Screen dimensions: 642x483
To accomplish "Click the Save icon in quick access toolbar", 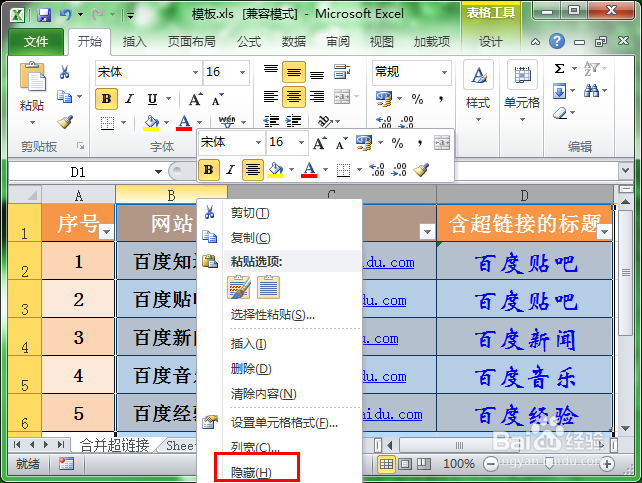I will tap(44, 15).
